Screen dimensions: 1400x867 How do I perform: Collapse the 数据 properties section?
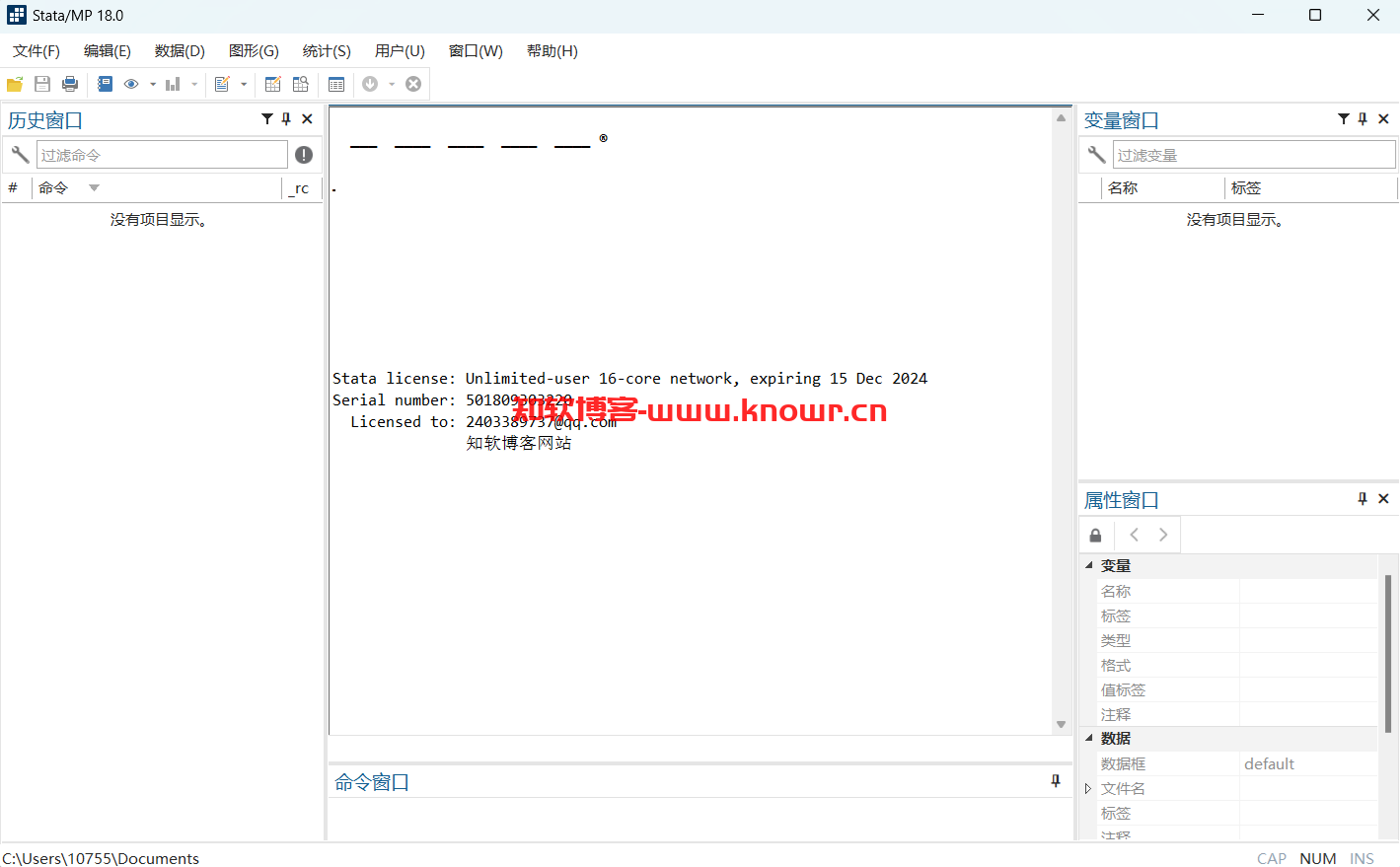tap(1089, 738)
